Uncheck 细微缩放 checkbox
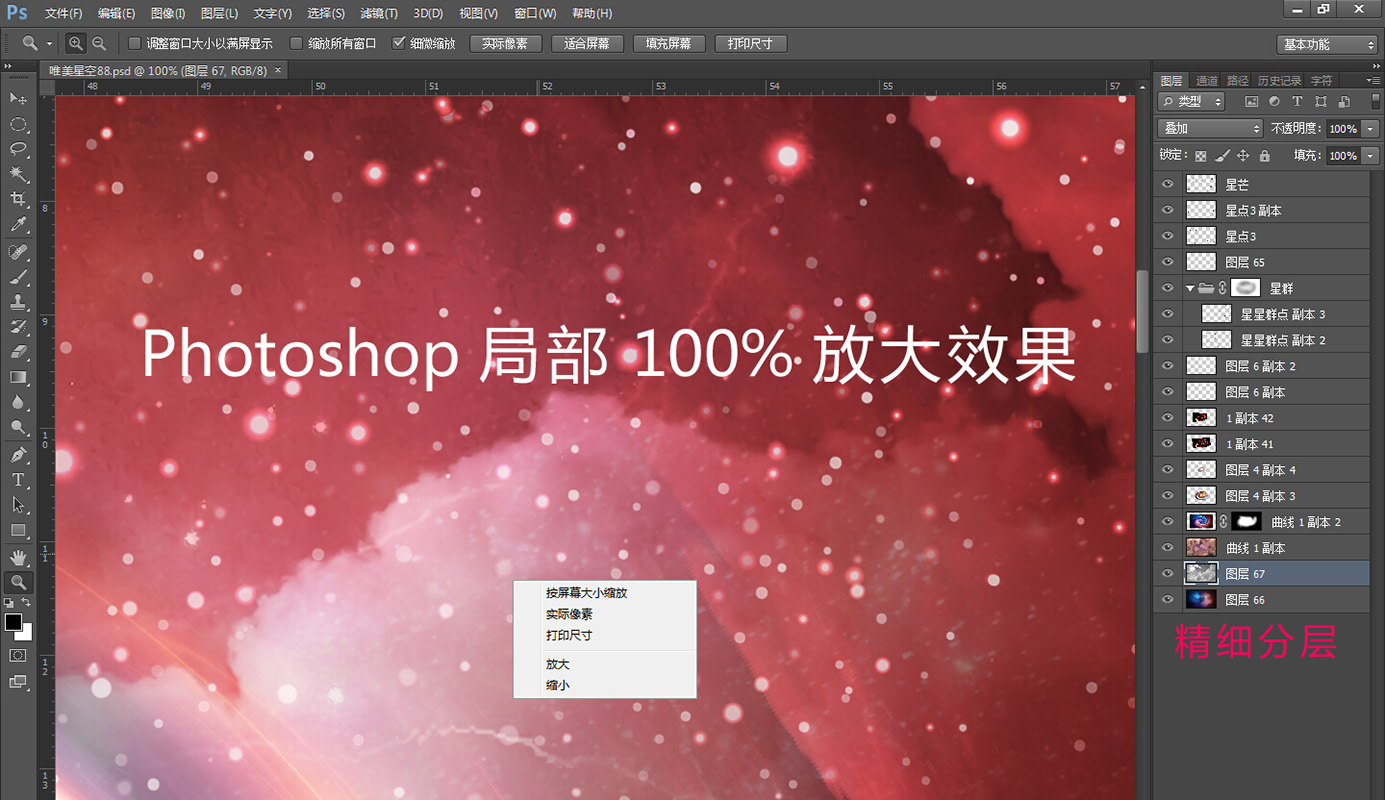The image size is (1385, 800). 399,43
